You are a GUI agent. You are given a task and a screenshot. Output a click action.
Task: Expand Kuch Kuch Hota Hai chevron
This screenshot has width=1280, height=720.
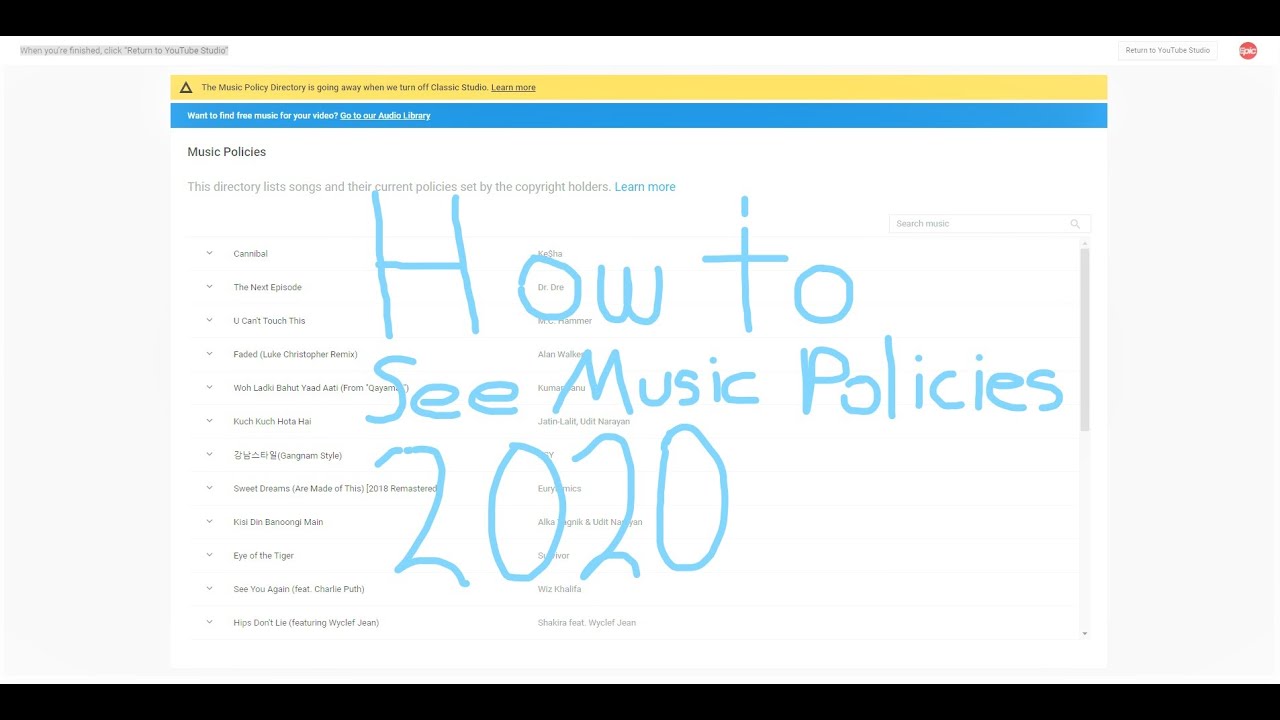click(209, 421)
